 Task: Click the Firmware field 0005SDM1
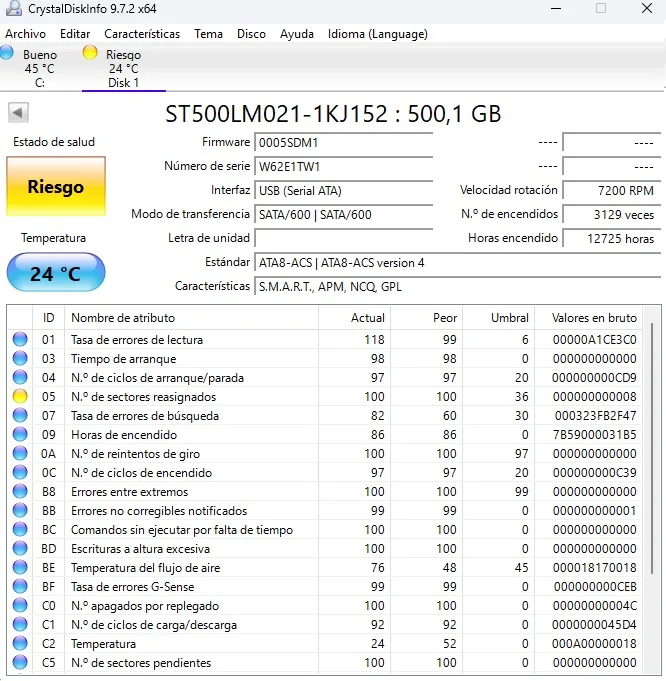pos(343,142)
